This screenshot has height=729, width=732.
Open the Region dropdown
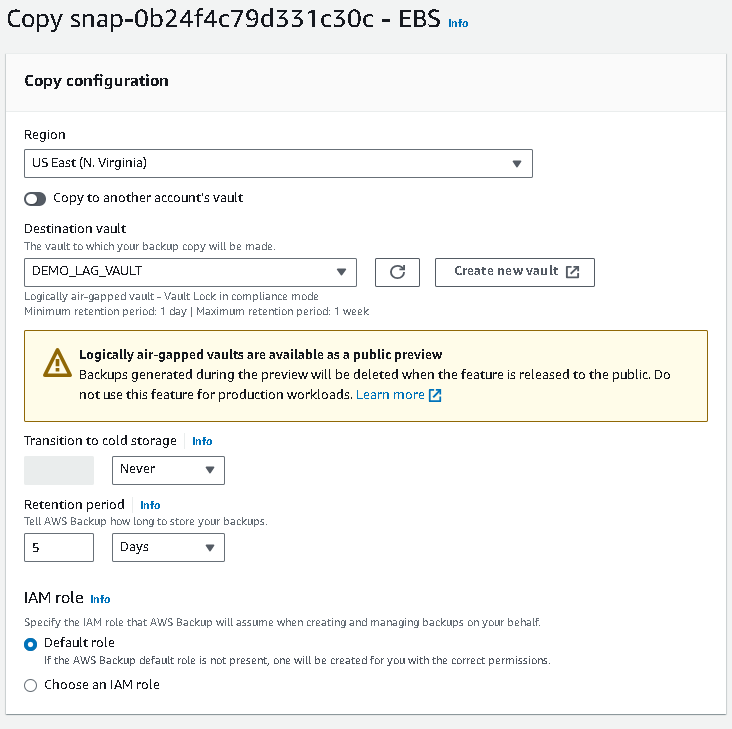tap(278, 163)
